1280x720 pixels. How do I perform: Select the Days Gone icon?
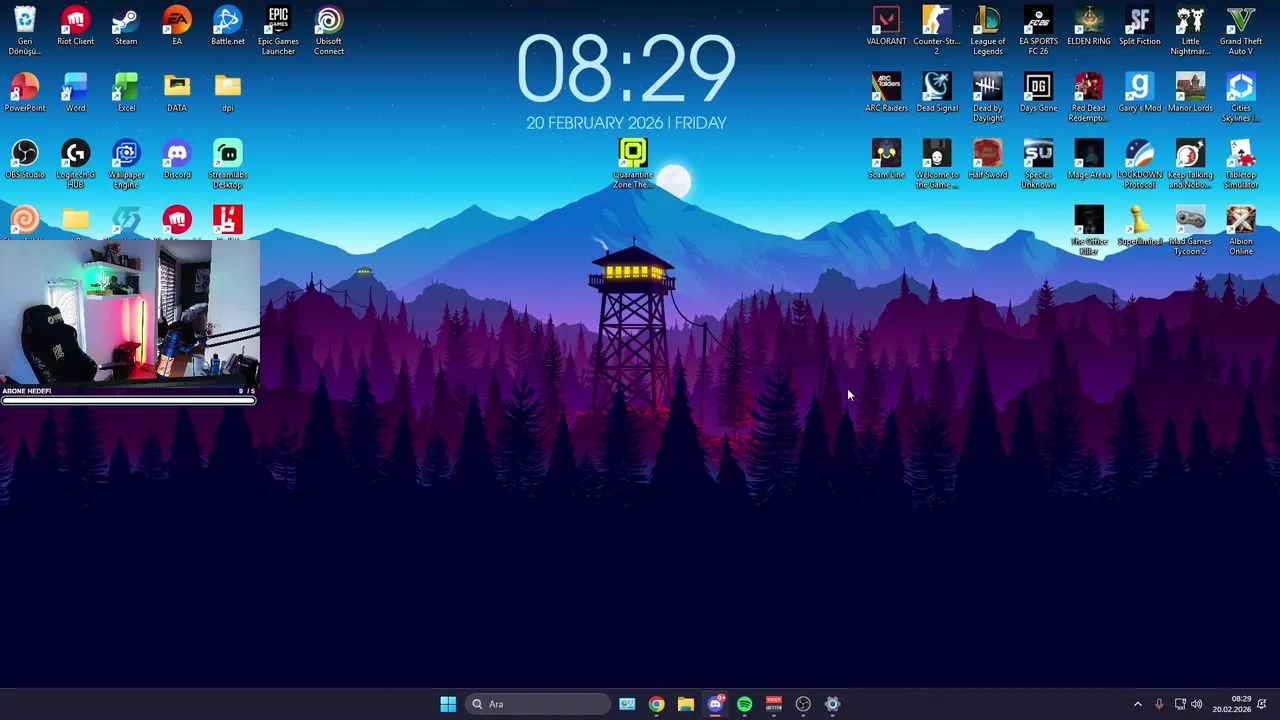[1038, 93]
